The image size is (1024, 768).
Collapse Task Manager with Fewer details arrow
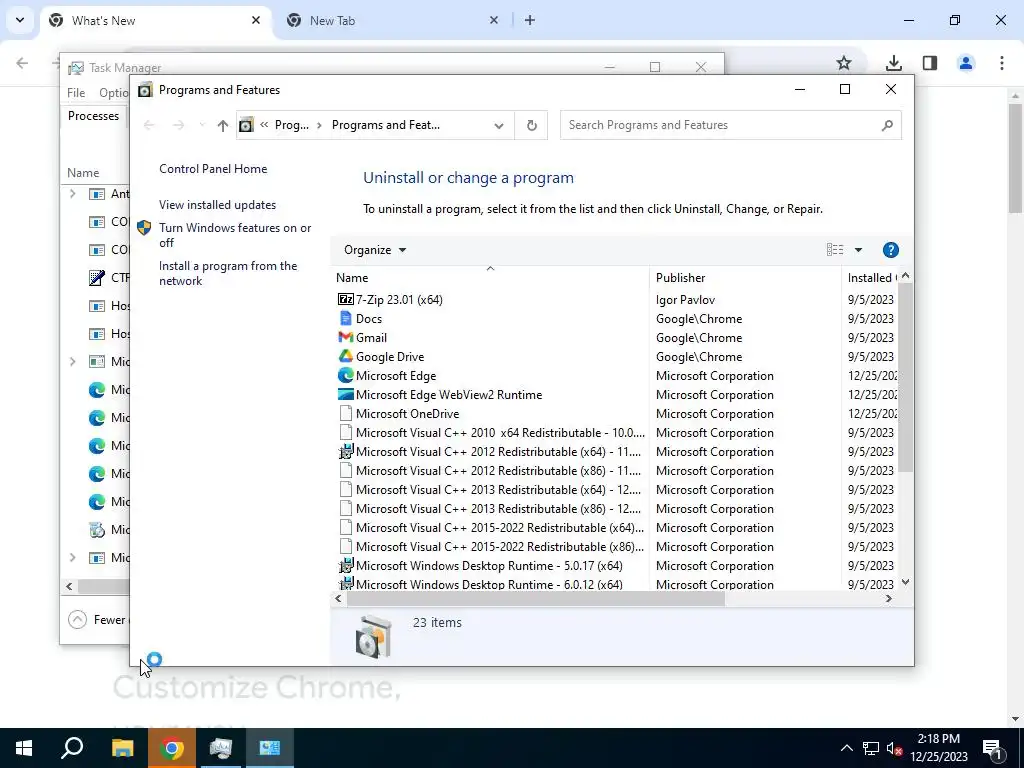click(77, 619)
